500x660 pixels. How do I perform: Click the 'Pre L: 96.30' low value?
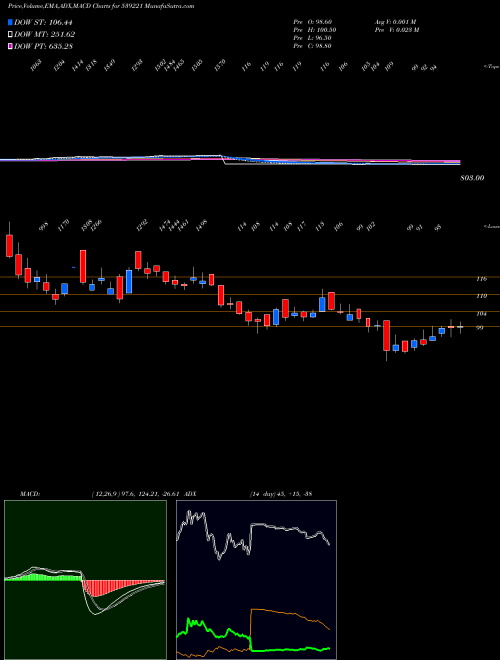313,38
